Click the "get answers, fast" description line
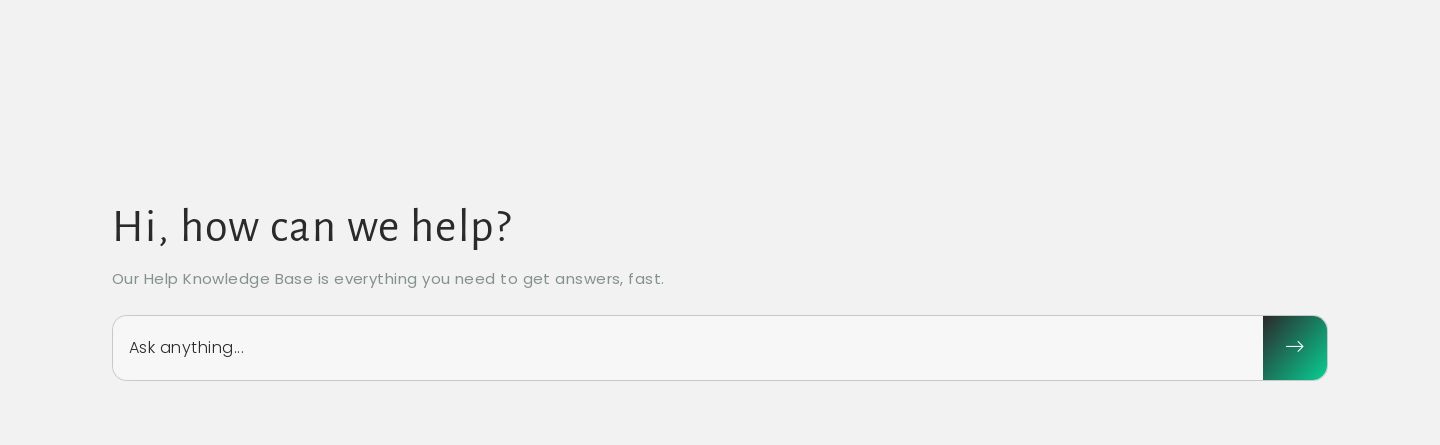Image resolution: width=1440 pixels, height=445 pixels. [388, 279]
